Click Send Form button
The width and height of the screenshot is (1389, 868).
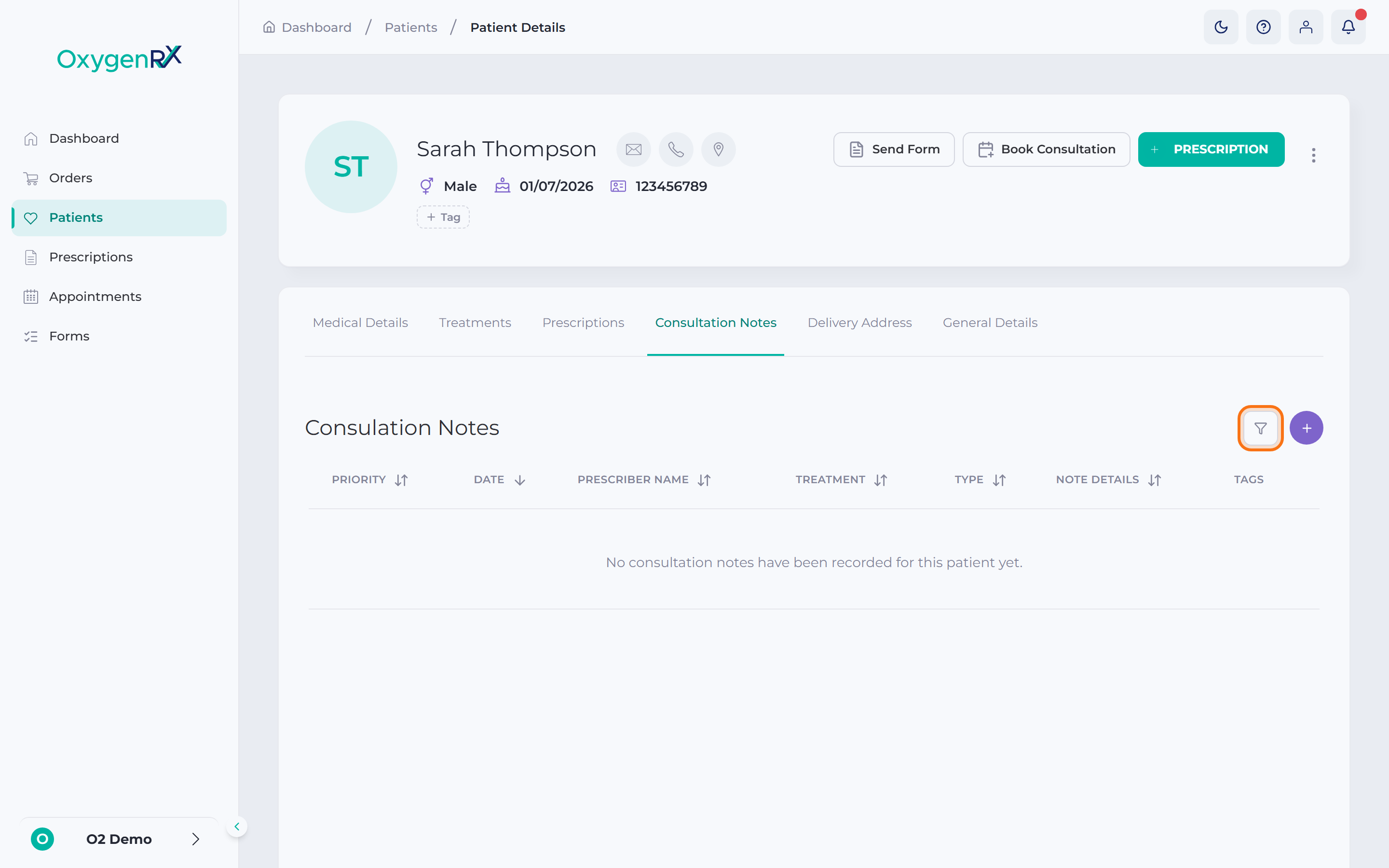[x=894, y=149]
